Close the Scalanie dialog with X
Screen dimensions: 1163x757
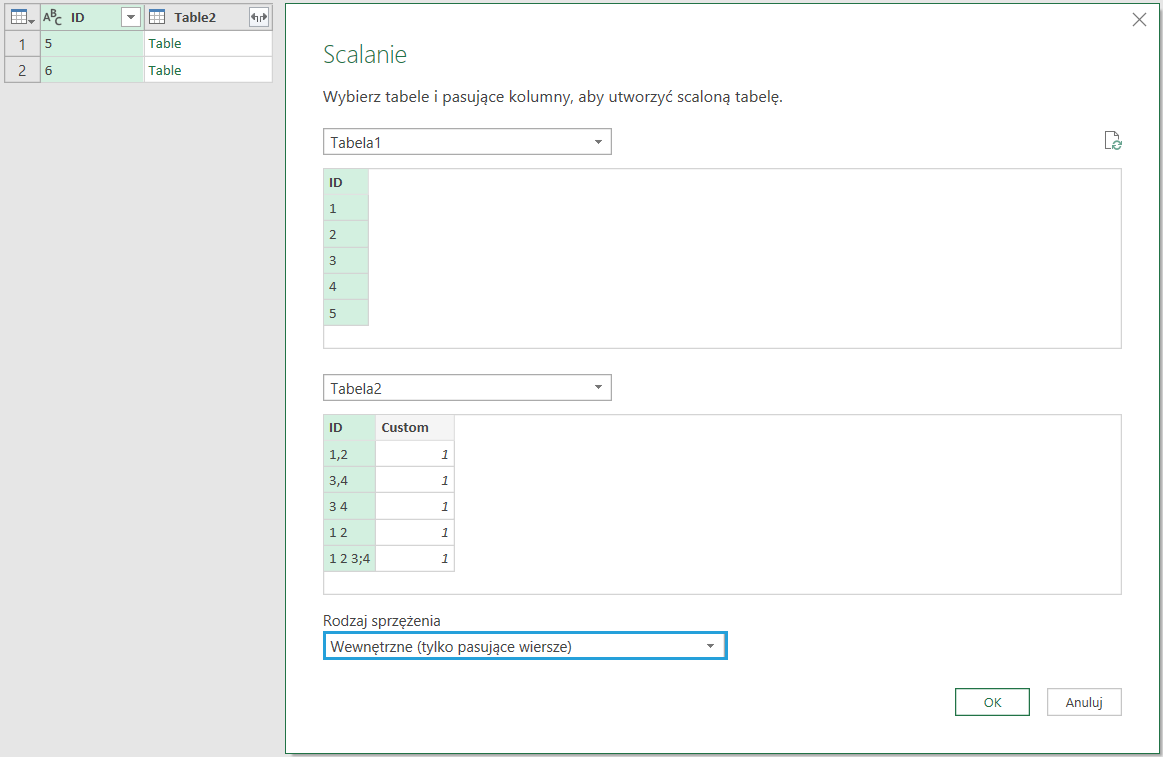pos(1139,19)
